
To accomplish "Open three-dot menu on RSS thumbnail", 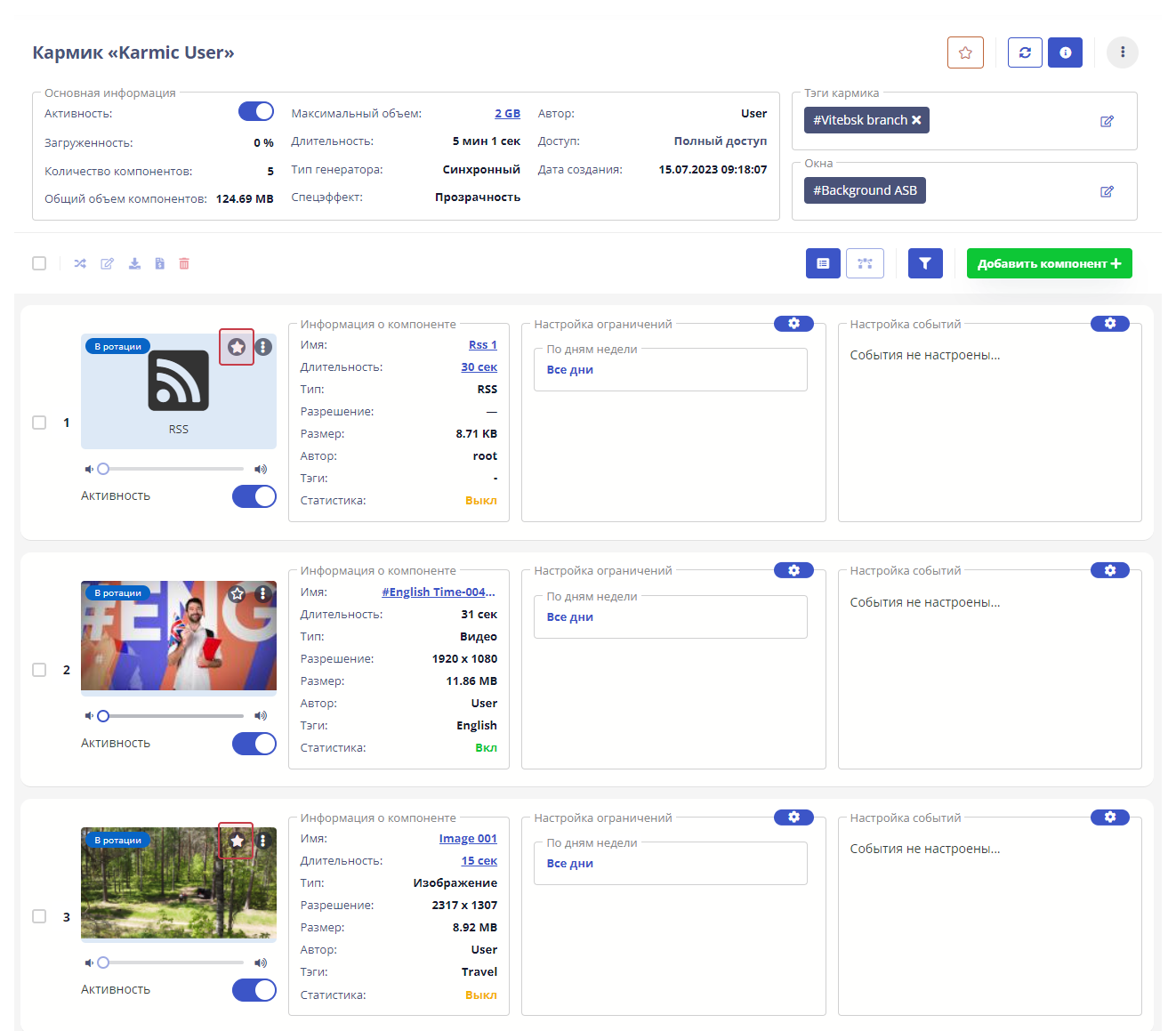I will (x=263, y=347).
